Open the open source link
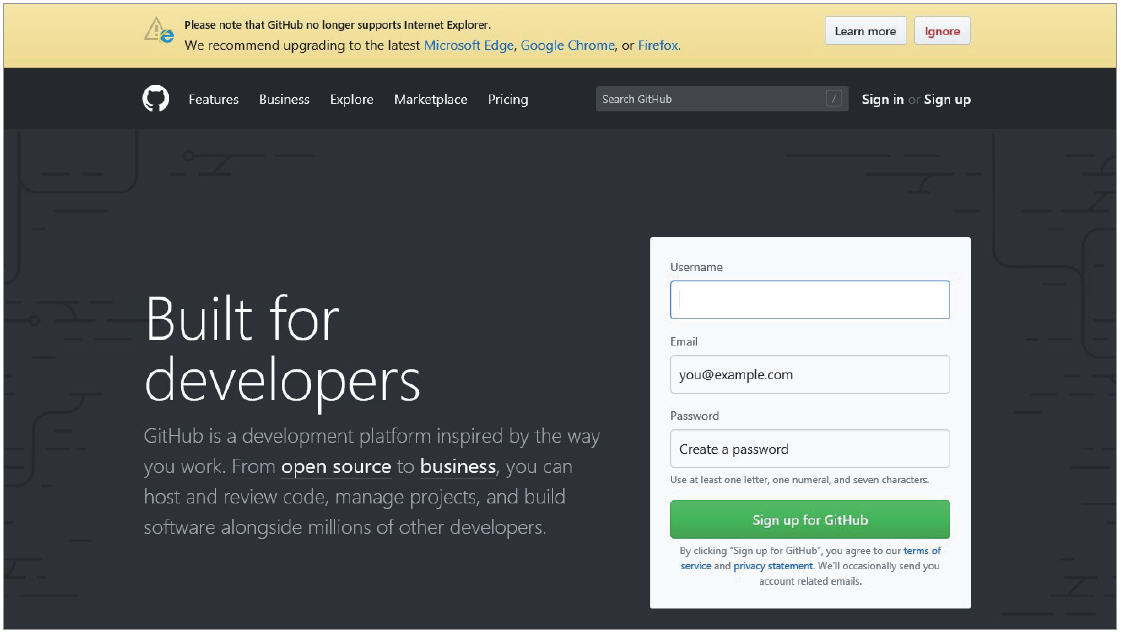The image size is (1124, 634). 336,467
